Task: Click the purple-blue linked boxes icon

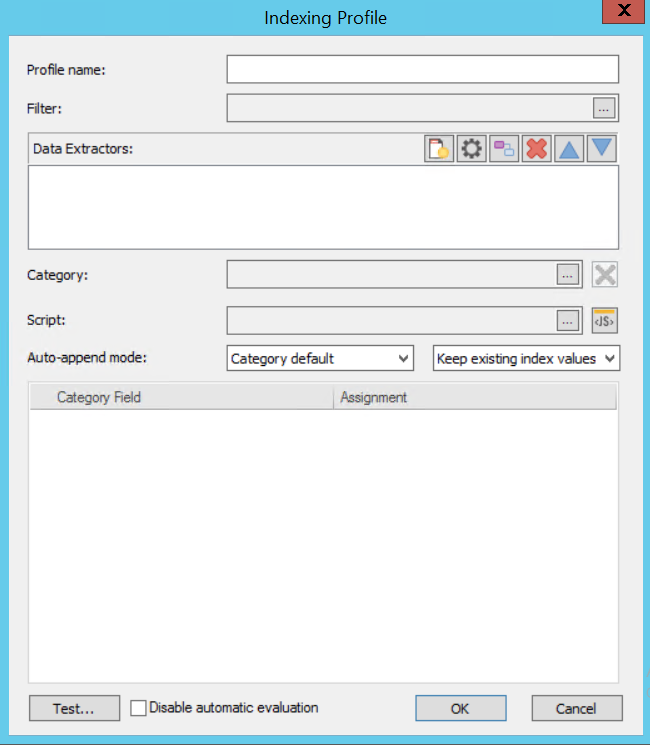Action: pyautogui.click(x=504, y=149)
